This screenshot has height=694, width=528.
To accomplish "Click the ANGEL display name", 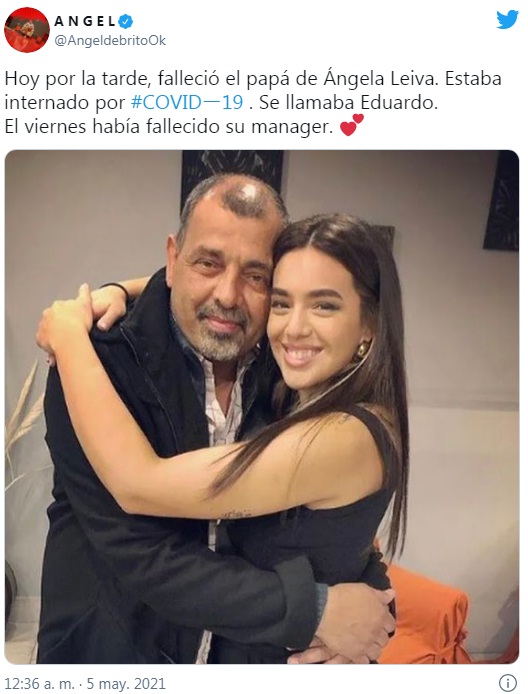I will click(x=85, y=20).
